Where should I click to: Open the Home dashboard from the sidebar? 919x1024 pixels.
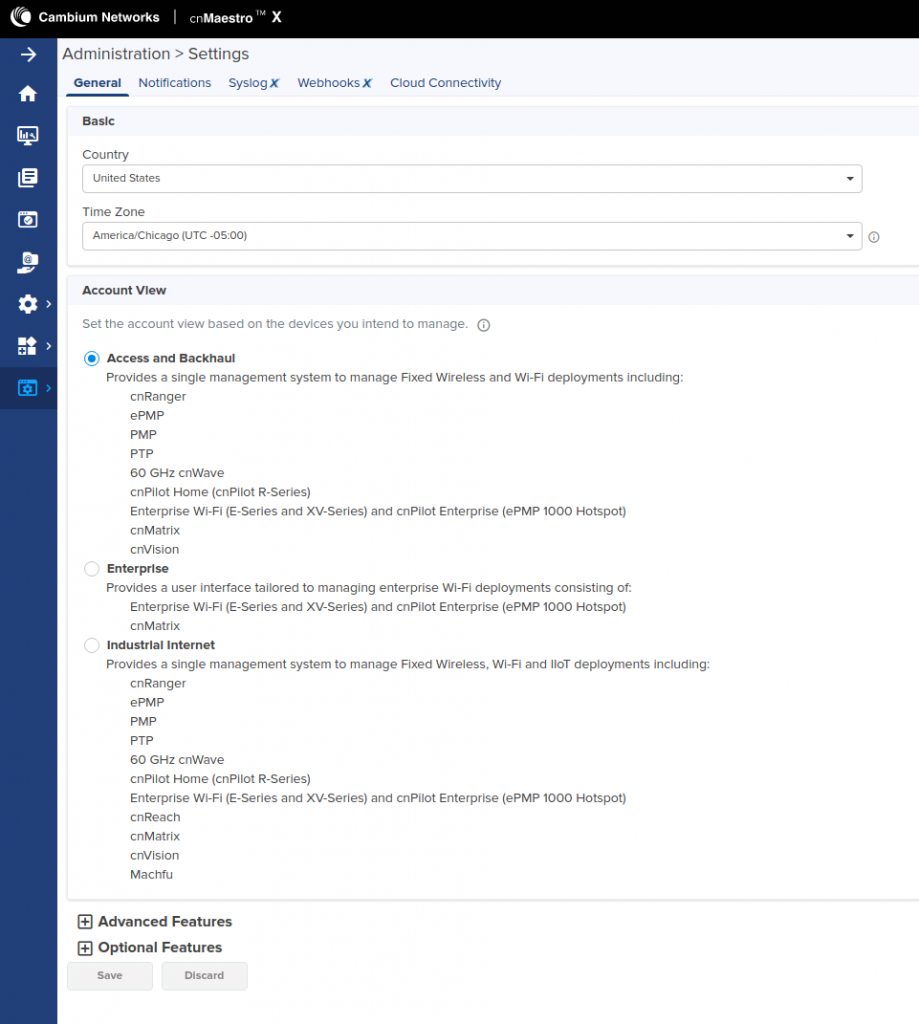27,92
